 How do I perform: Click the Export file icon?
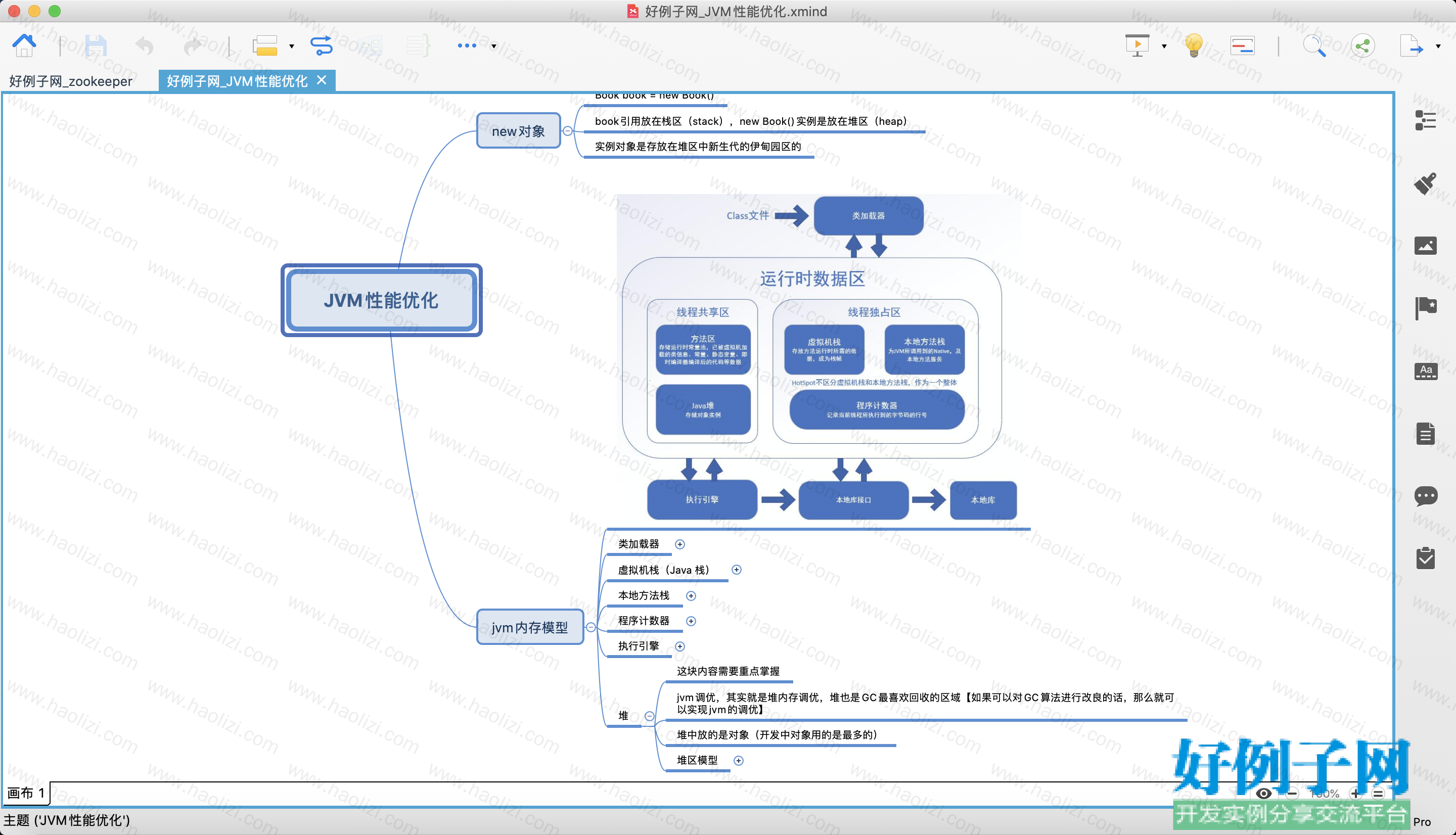coord(1412,45)
